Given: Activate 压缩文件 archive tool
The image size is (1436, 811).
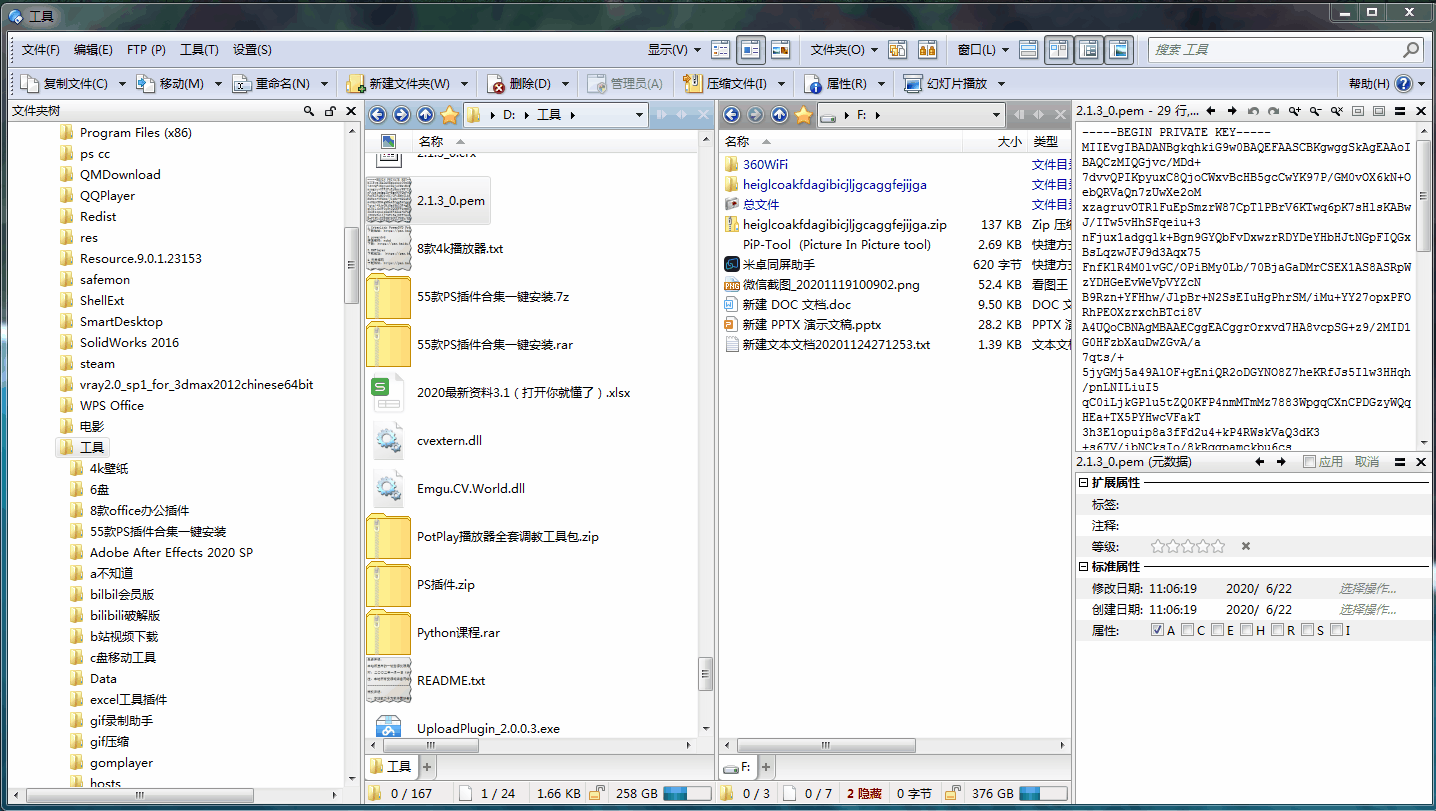Looking at the screenshot, I should (x=736, y=83).
